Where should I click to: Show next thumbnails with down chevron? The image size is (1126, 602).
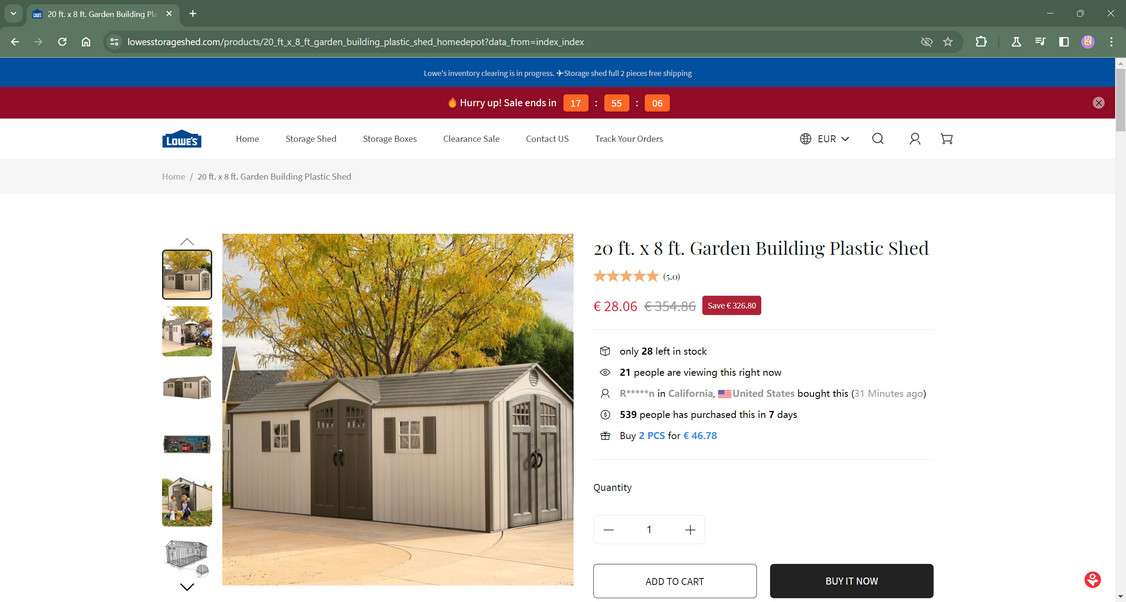pyautogui.click(x=187, y=587)
